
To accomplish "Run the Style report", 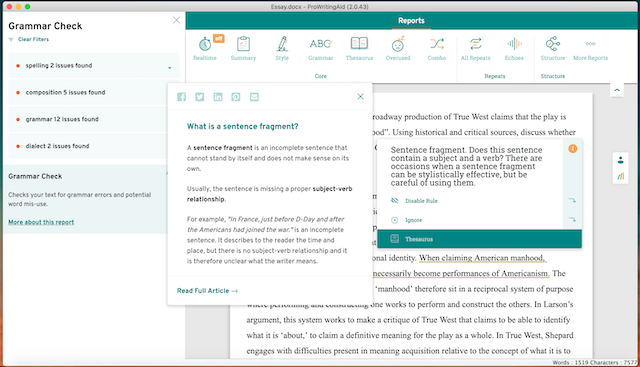I will 282,49.
